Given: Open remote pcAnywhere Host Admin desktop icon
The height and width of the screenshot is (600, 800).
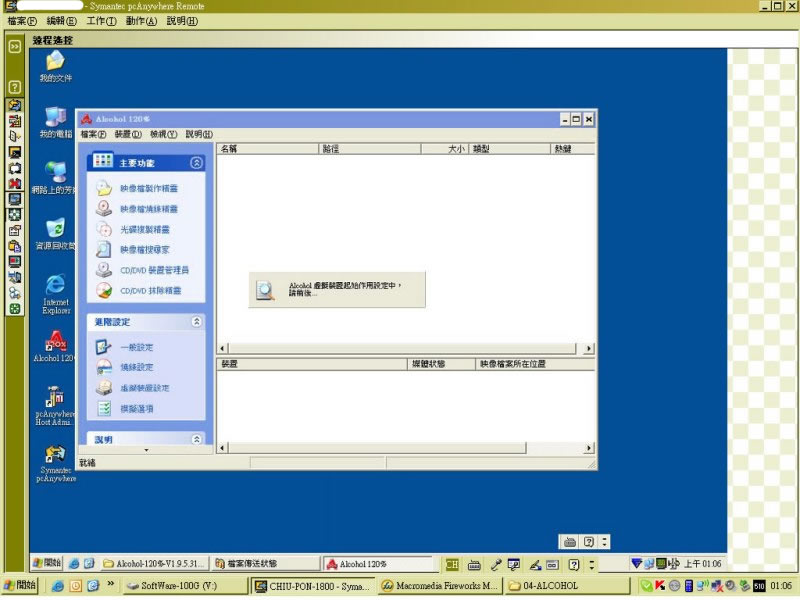Looking at the screenshot, I should tap(55, 406).
